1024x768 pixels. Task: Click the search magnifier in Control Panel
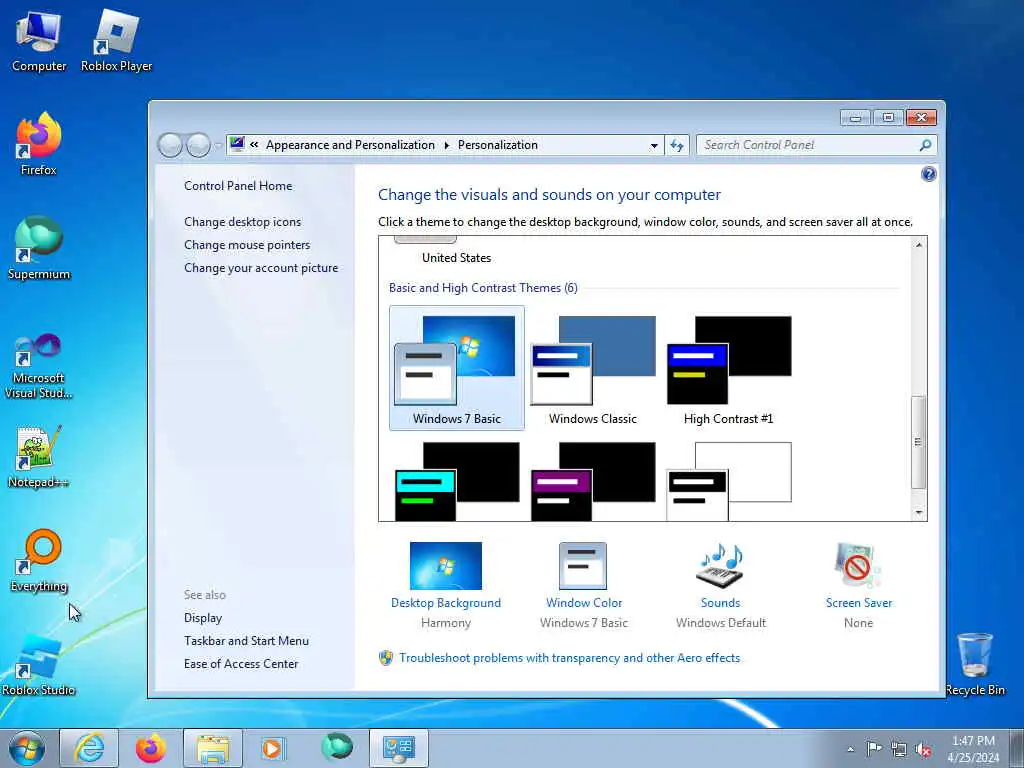tap(925, 145)
